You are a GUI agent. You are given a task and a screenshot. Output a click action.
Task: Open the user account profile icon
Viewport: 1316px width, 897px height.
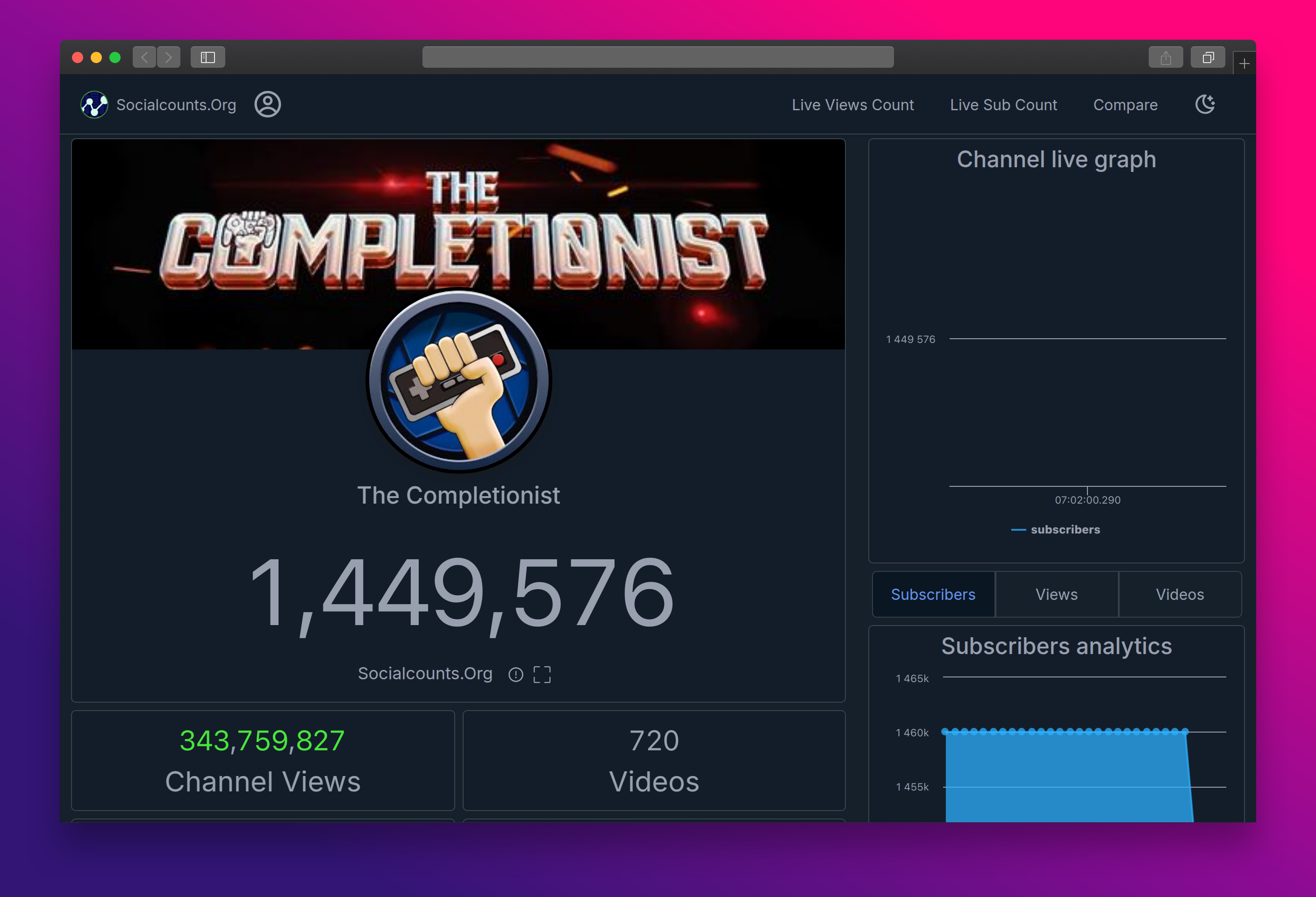click(x=267, y=104)
